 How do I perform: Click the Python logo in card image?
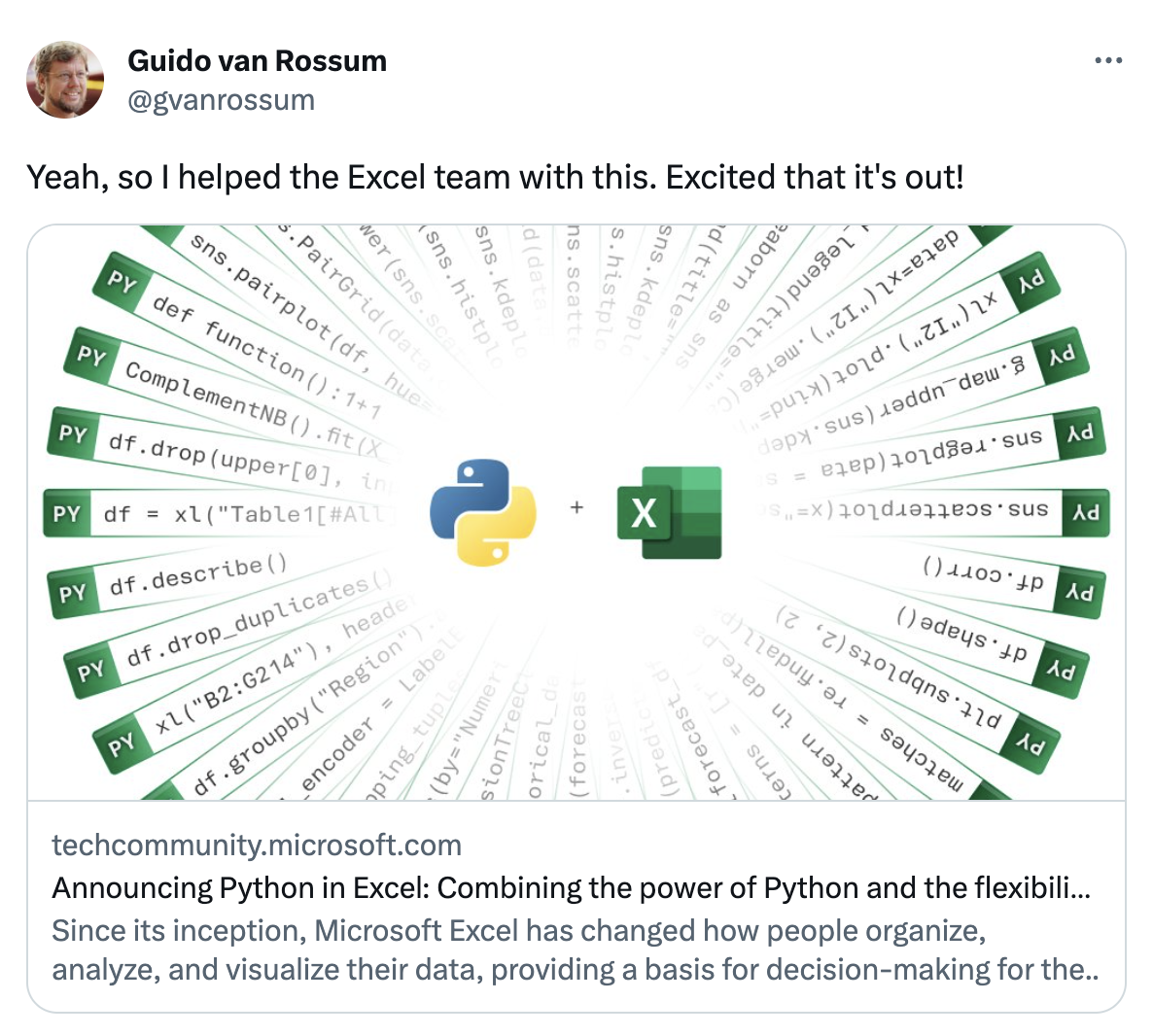coord(483,512)
